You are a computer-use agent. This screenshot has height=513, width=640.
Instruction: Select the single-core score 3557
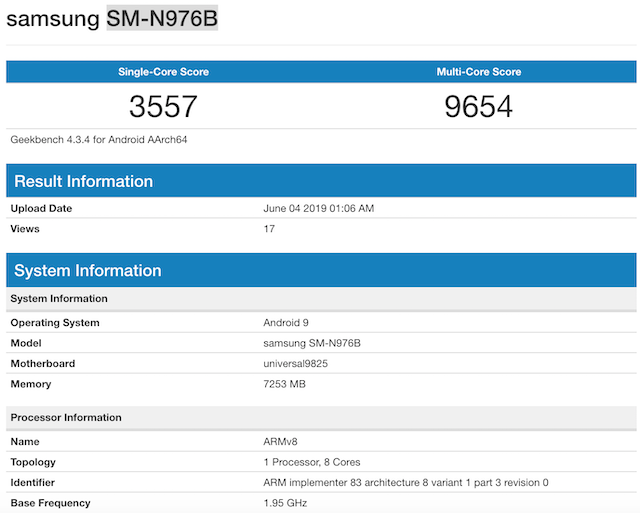point(163,107)
